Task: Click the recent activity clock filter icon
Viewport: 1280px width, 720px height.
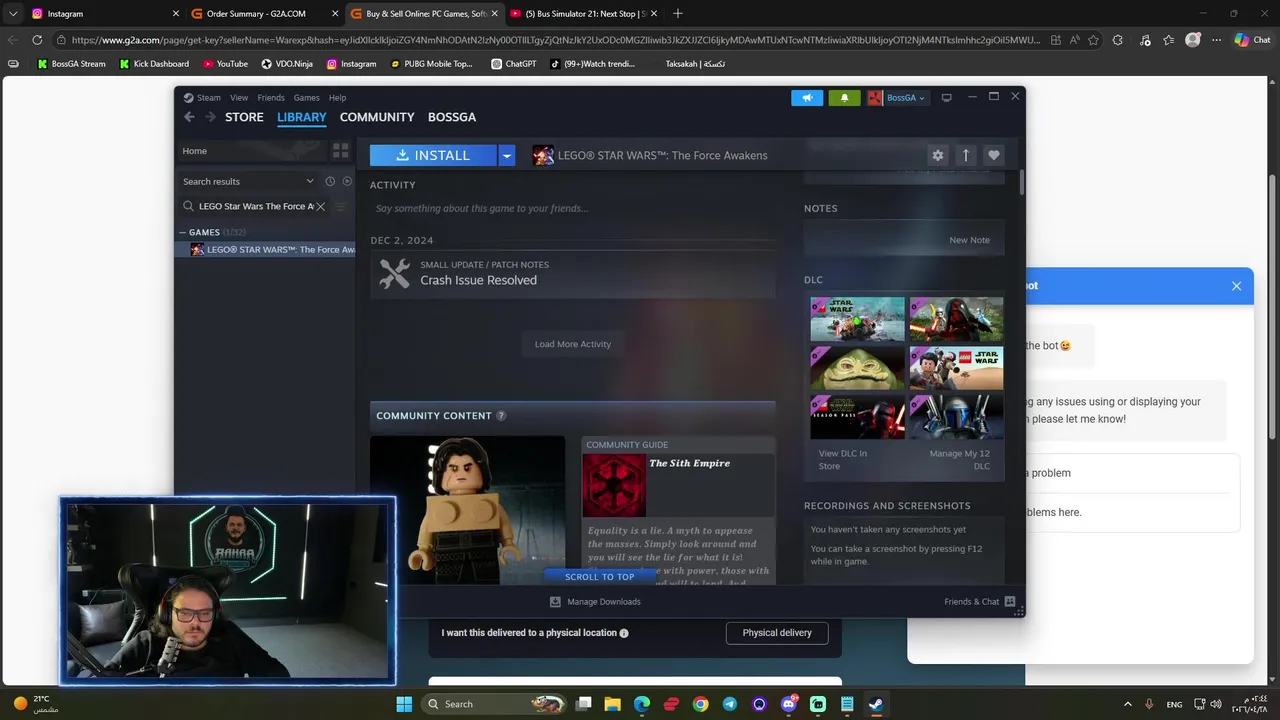Action: (x=330, y=181)
